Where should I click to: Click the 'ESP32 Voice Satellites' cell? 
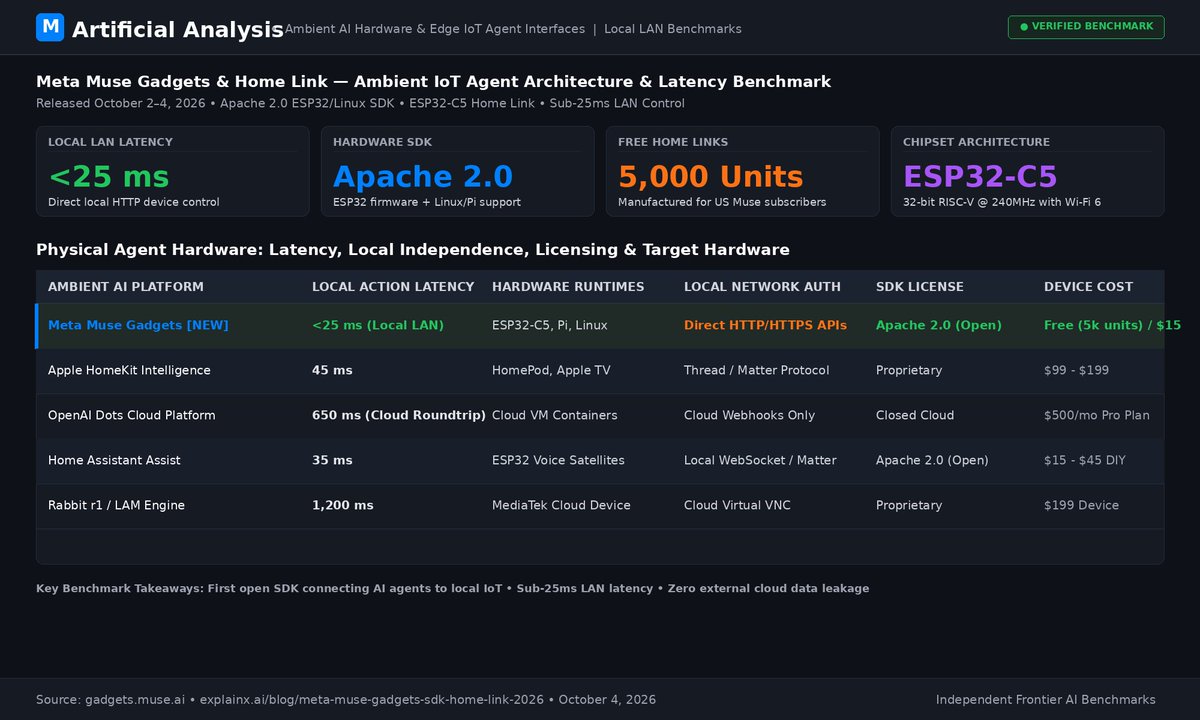[x=558, y=460]
